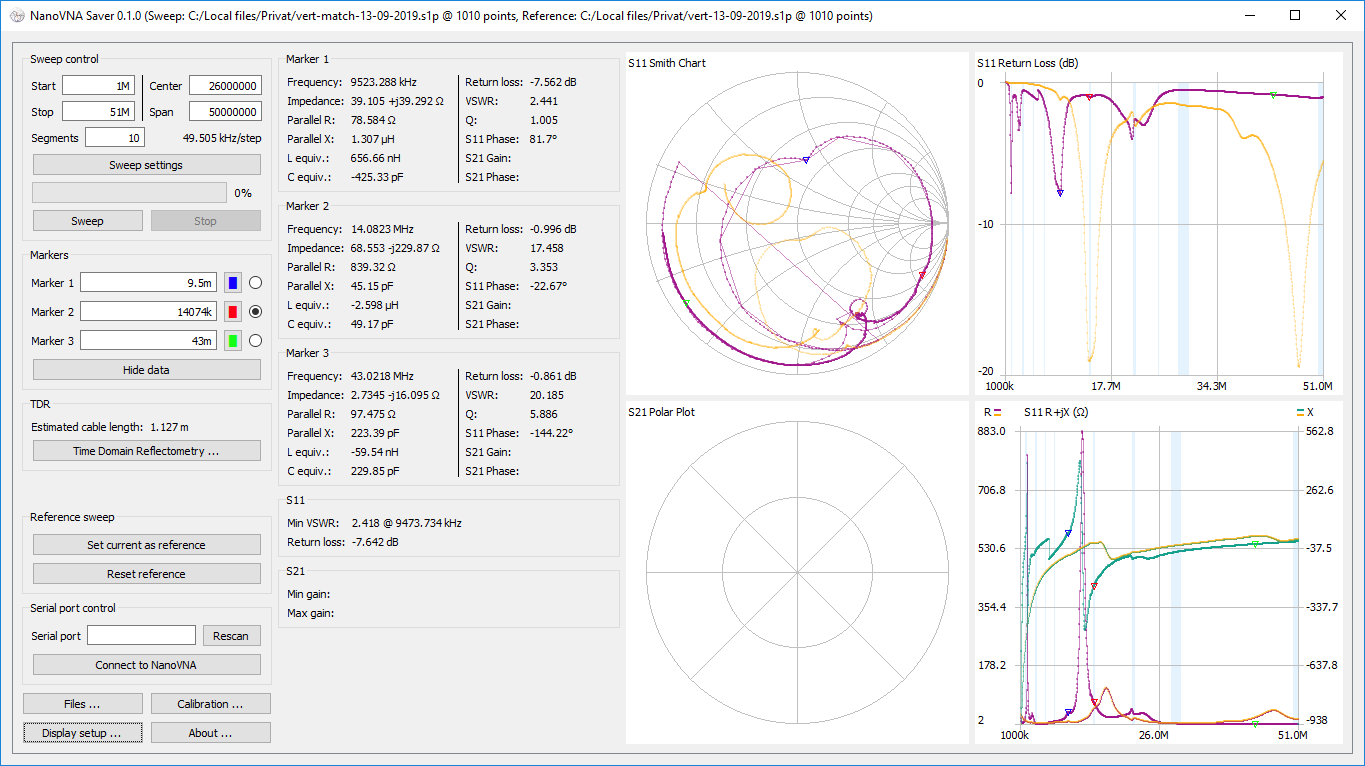Image resolution: width=1365 pixels, height=766 pixels.
Task: Click the Marker 3 frequency field
Action: pos(148,341)
